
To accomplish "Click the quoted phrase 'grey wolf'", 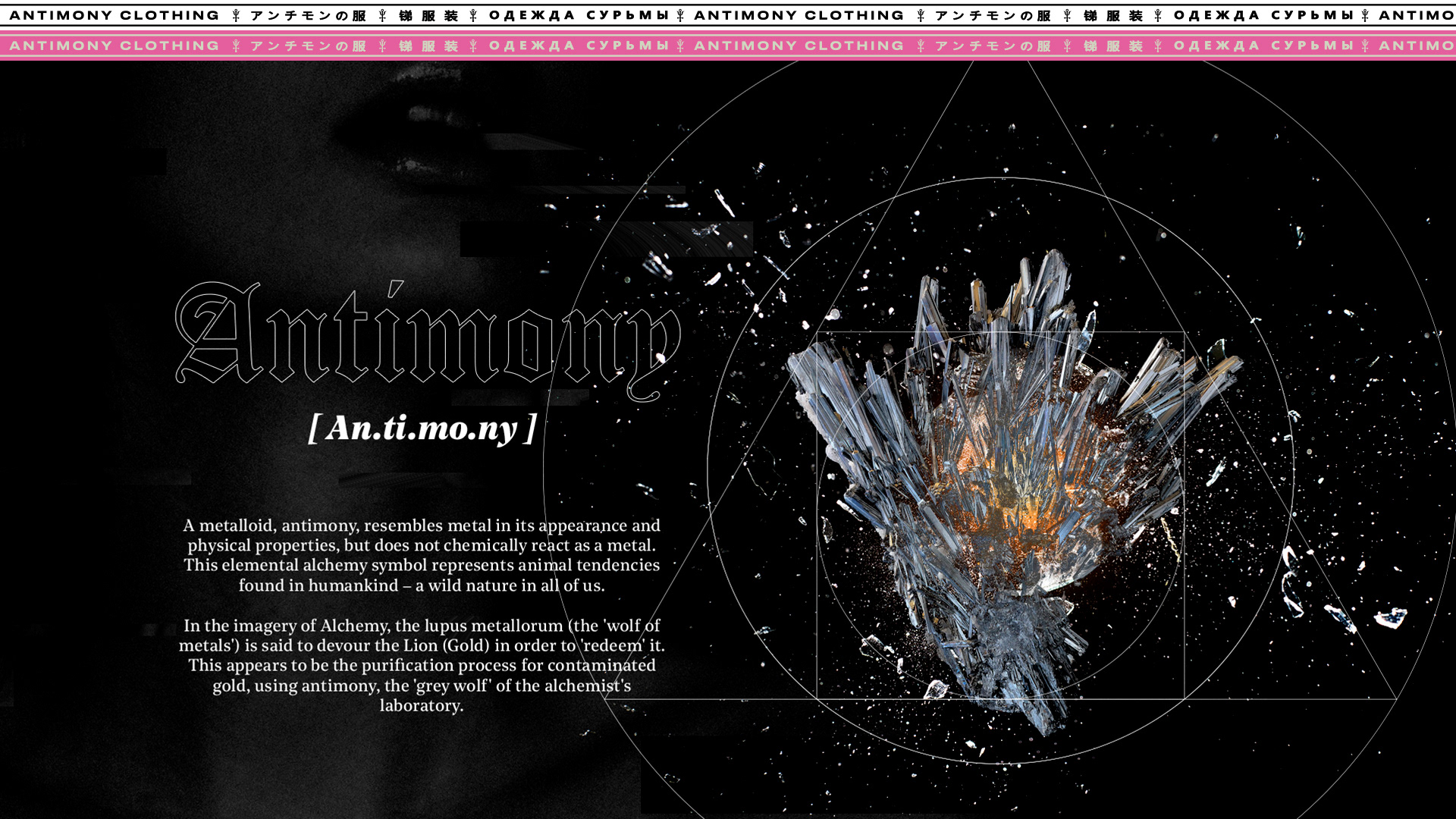I will 452,686.
